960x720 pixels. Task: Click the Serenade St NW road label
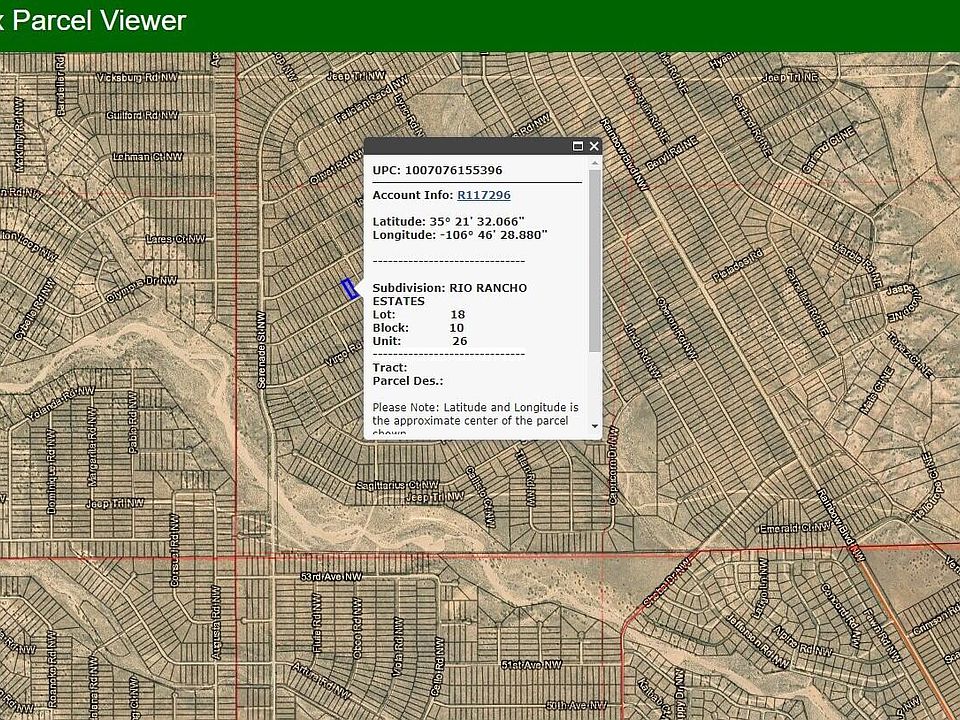(x=261, y=350)
